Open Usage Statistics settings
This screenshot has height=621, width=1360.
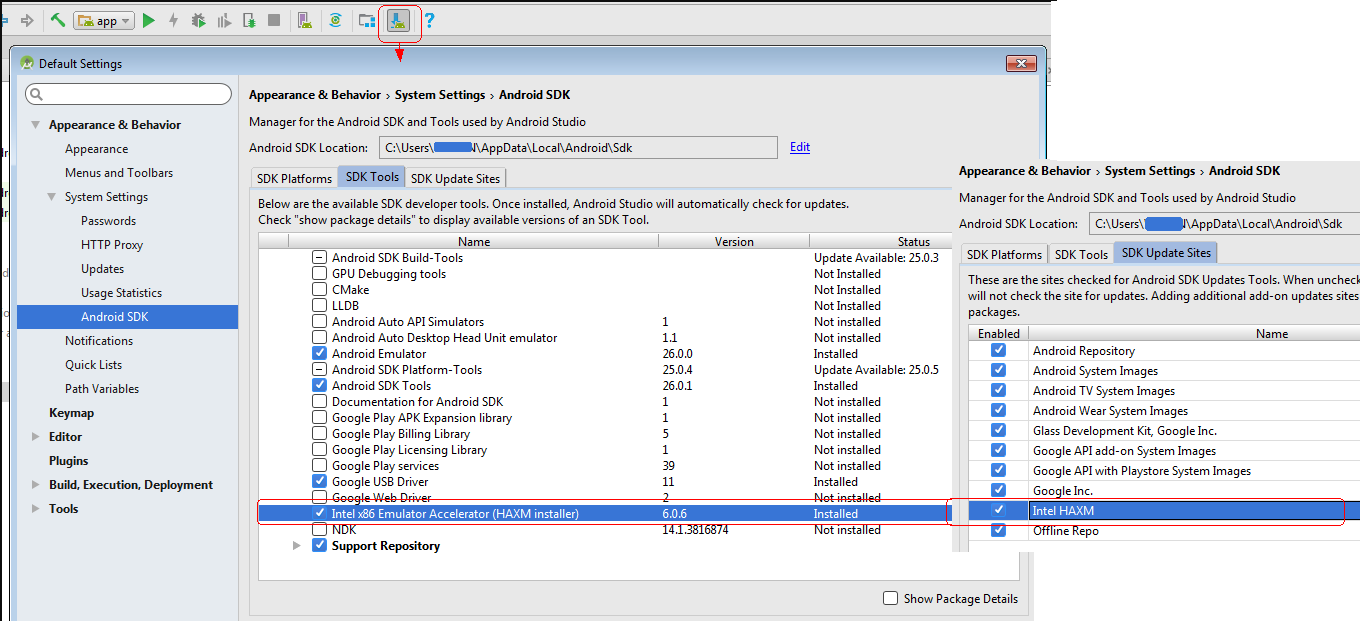point(121,293)
